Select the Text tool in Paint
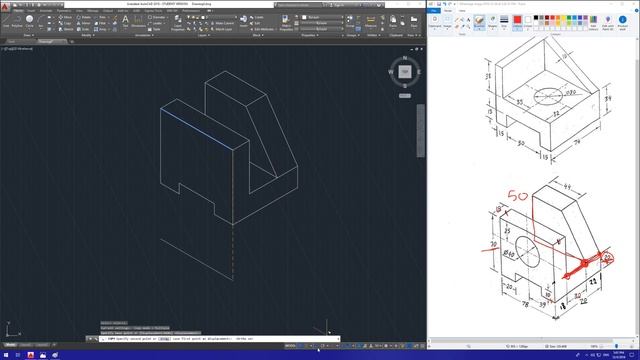 [468, 19]
